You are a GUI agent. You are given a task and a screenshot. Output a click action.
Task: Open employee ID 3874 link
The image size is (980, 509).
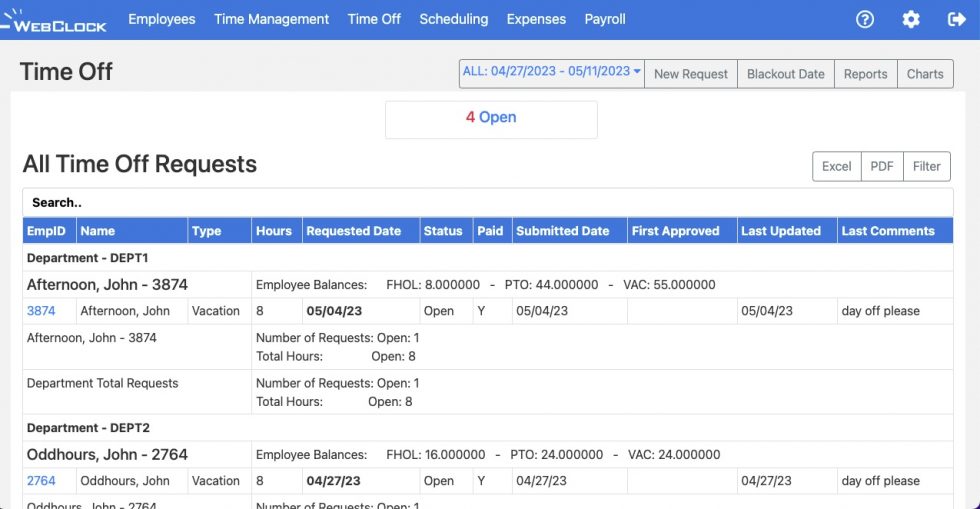(41, 311)
